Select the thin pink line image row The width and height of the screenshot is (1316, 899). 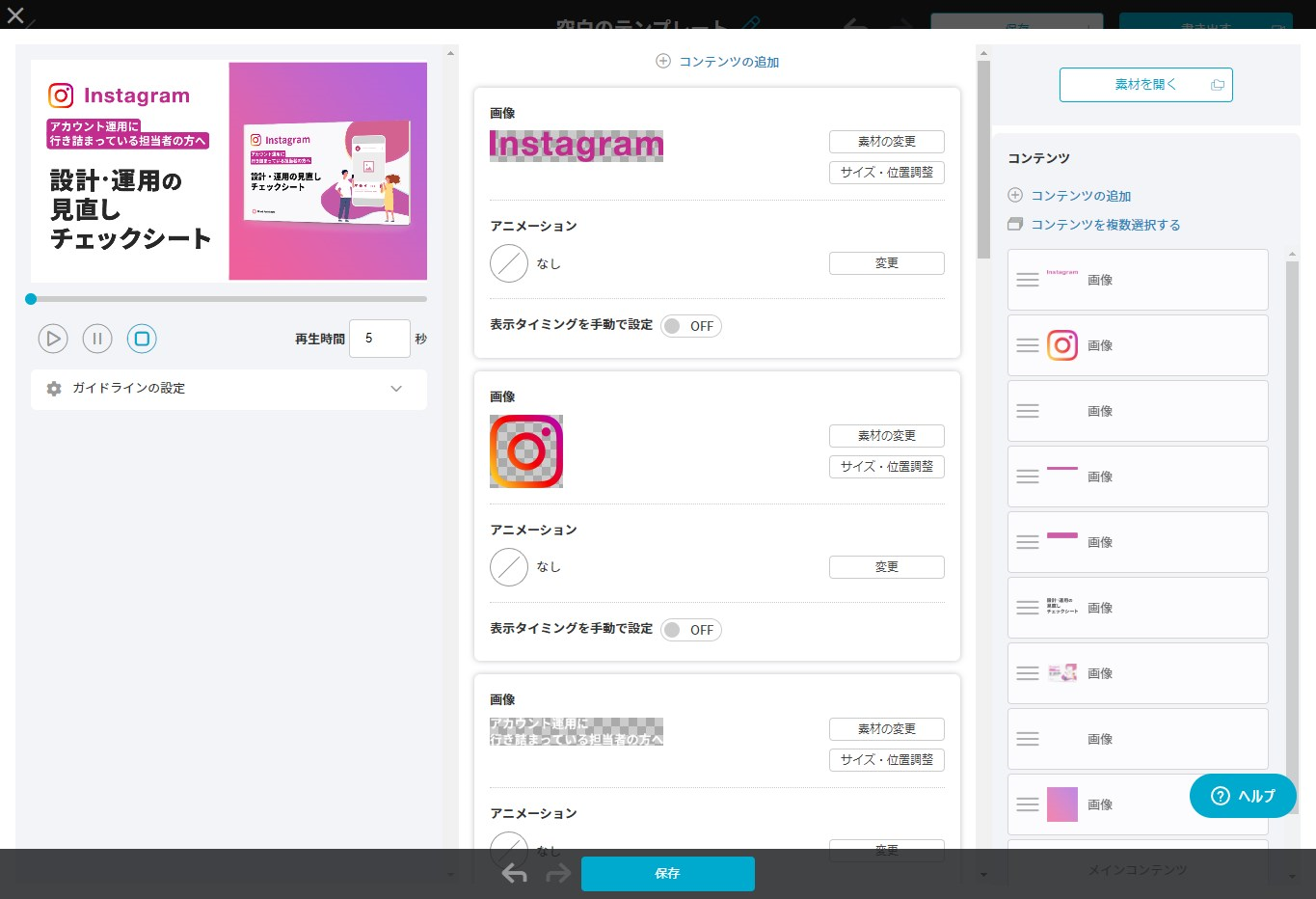[1138, 477]
